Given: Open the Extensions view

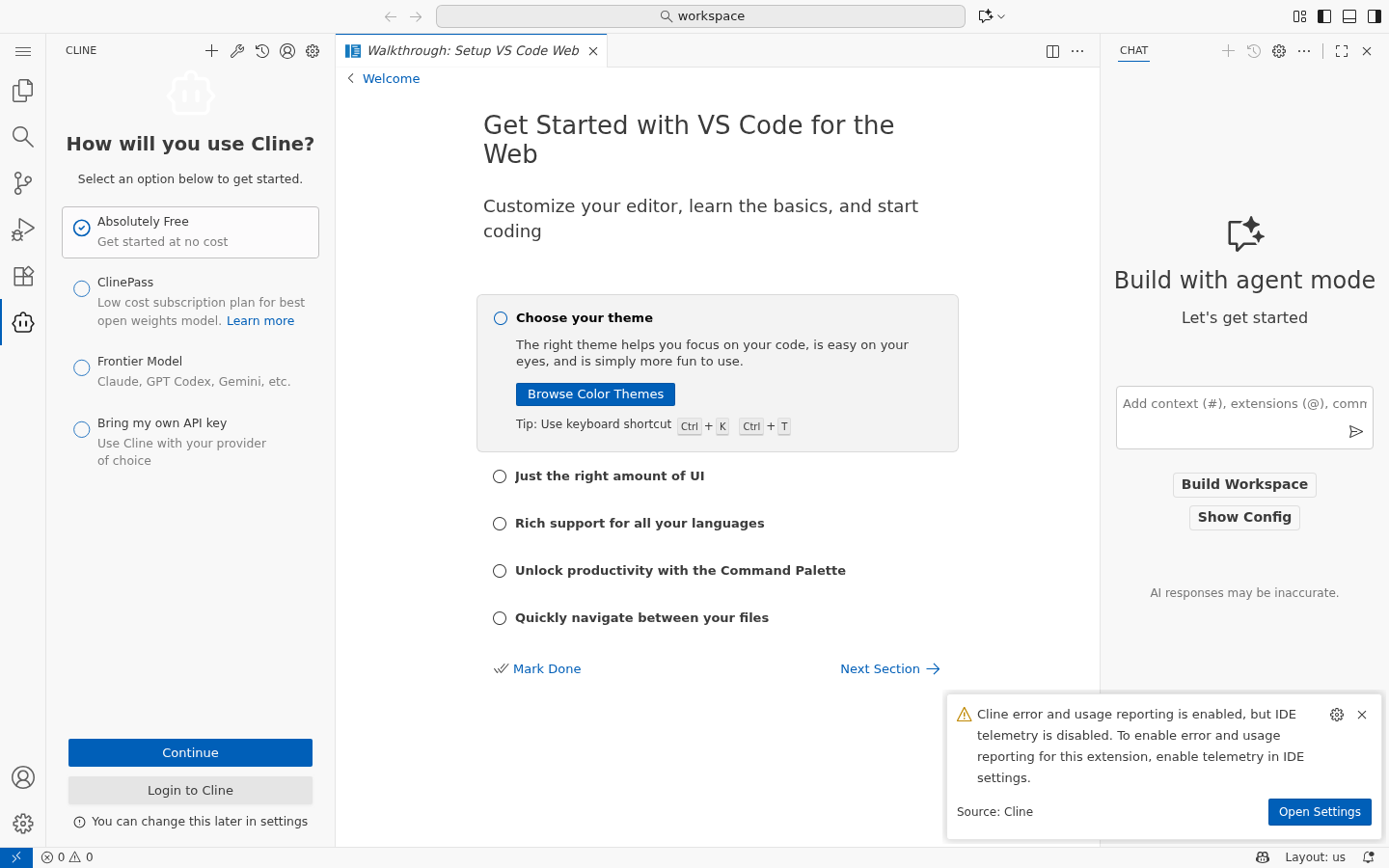Looking at the screenshot, I should pos(23,276).
